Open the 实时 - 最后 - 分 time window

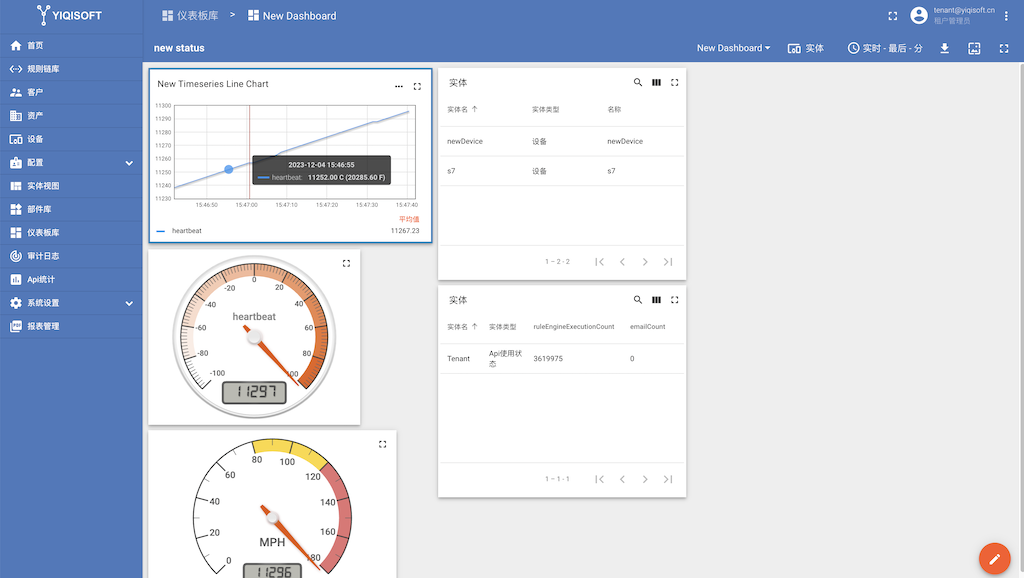884,48
